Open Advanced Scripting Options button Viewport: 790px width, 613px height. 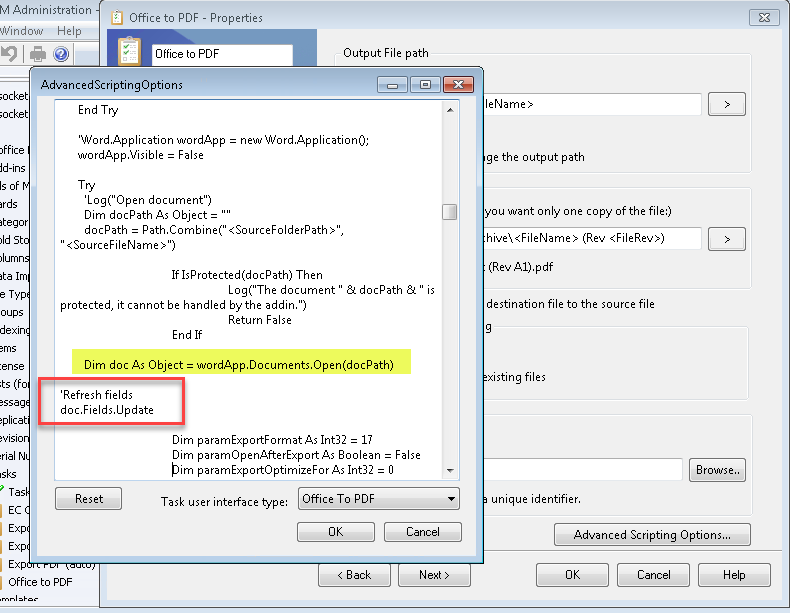point(652,534)
